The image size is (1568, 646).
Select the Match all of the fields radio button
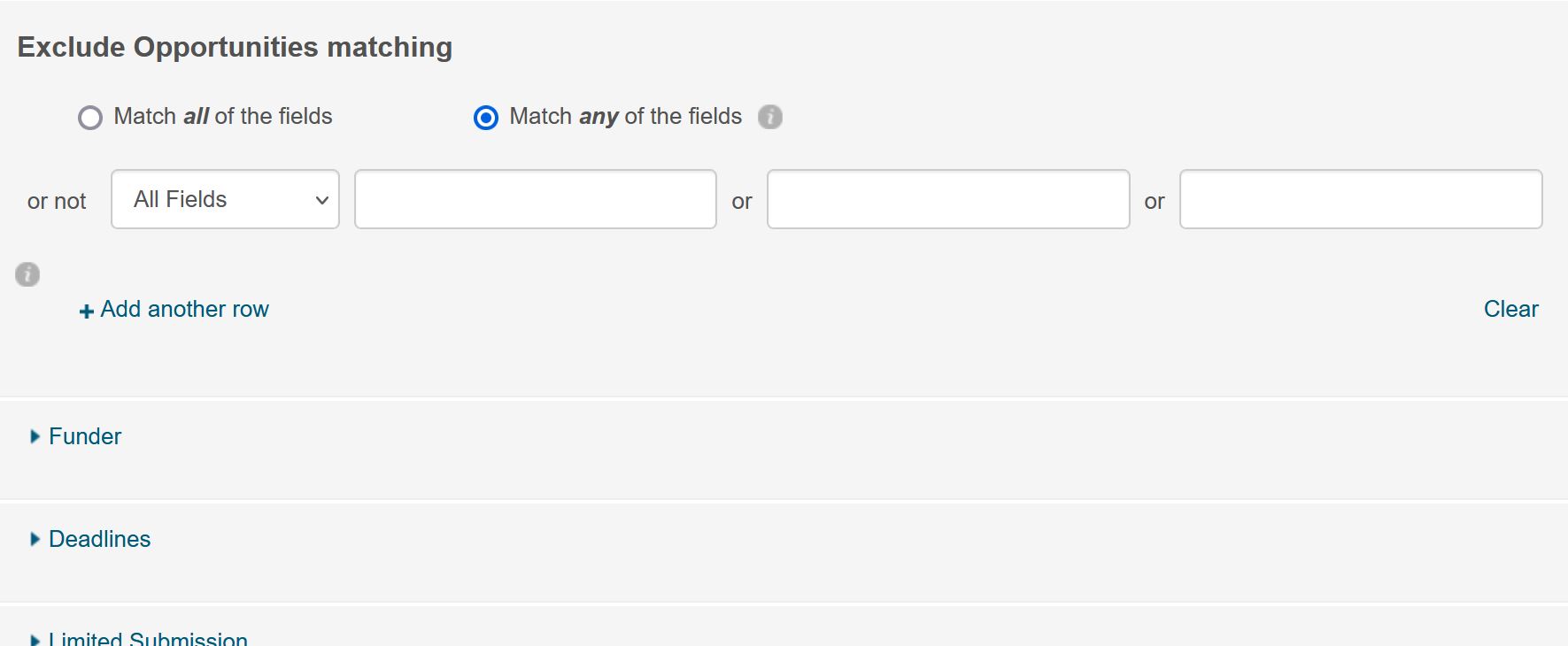click(90, 118)
